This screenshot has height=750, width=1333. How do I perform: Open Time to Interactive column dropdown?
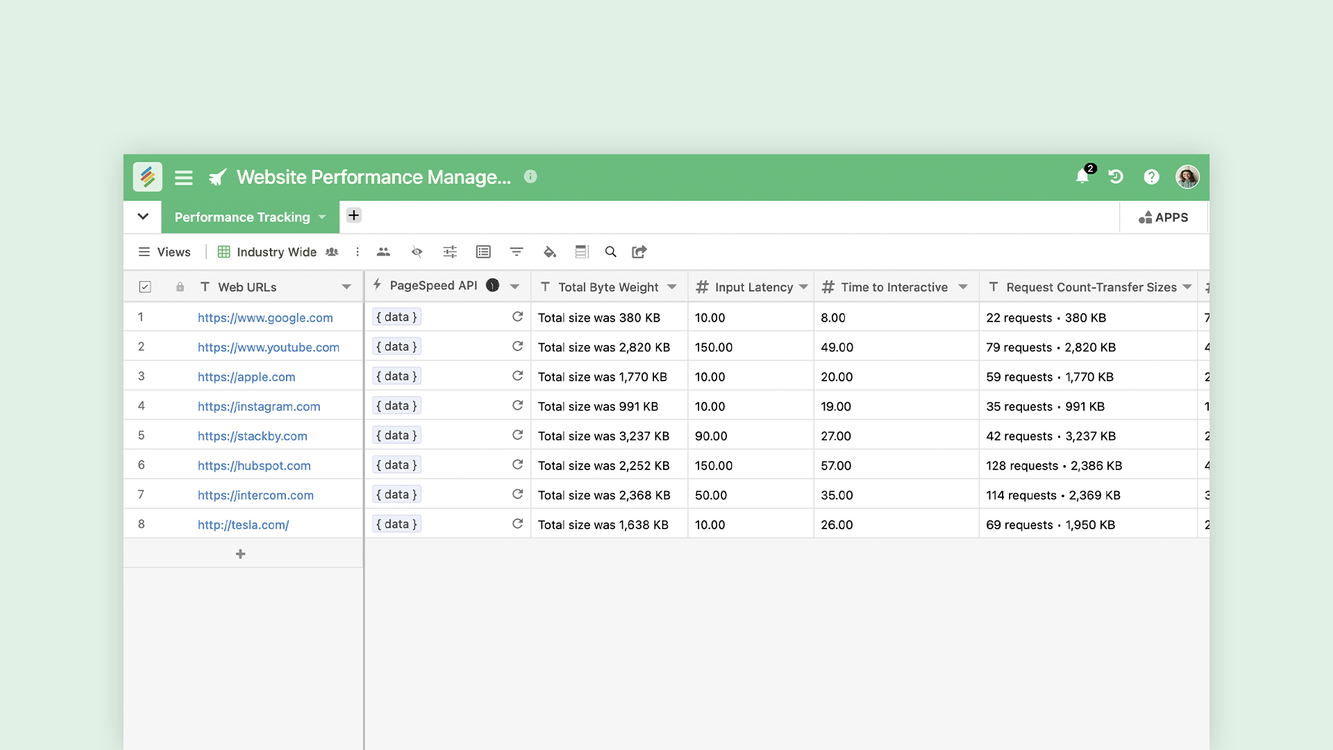click(x=963, y=287)
